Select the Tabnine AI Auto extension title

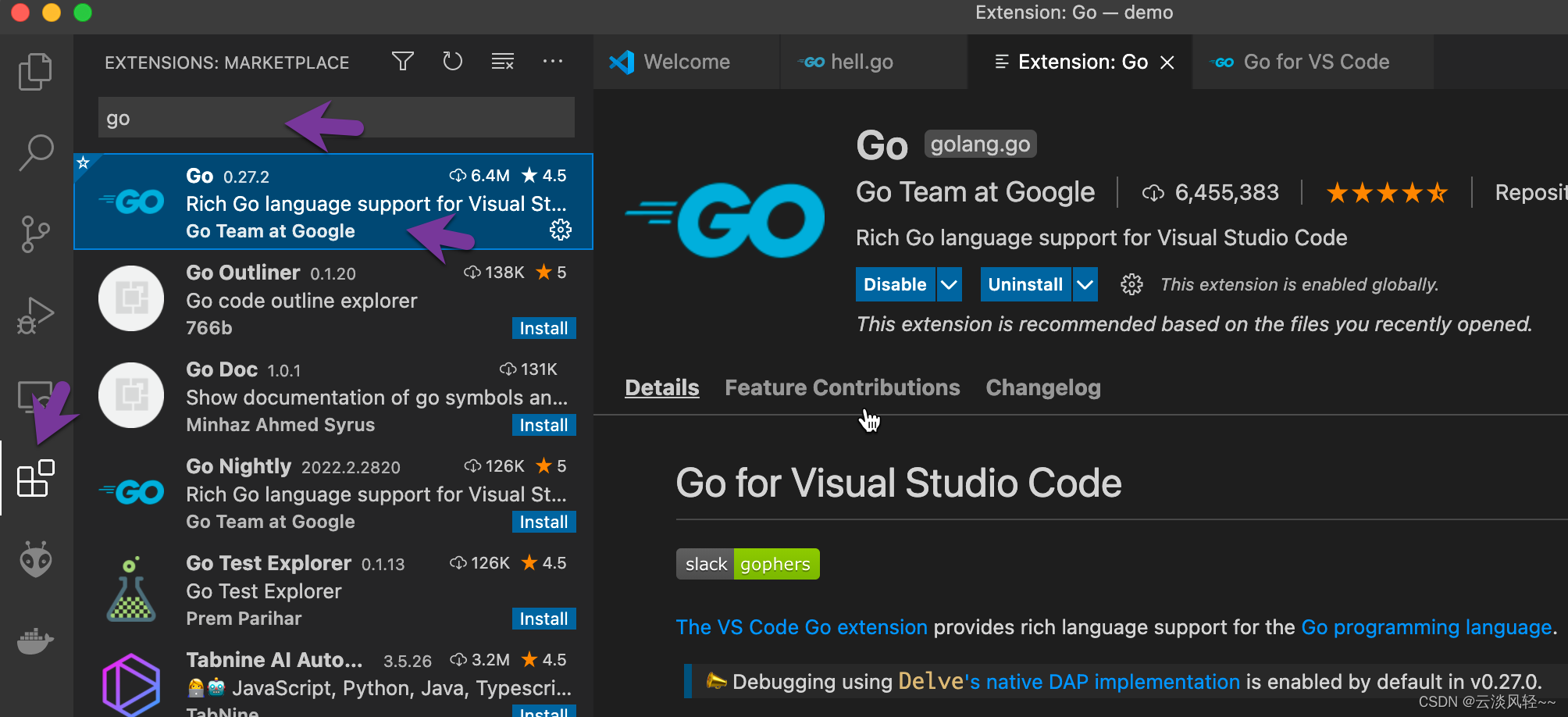click(275, 660)
